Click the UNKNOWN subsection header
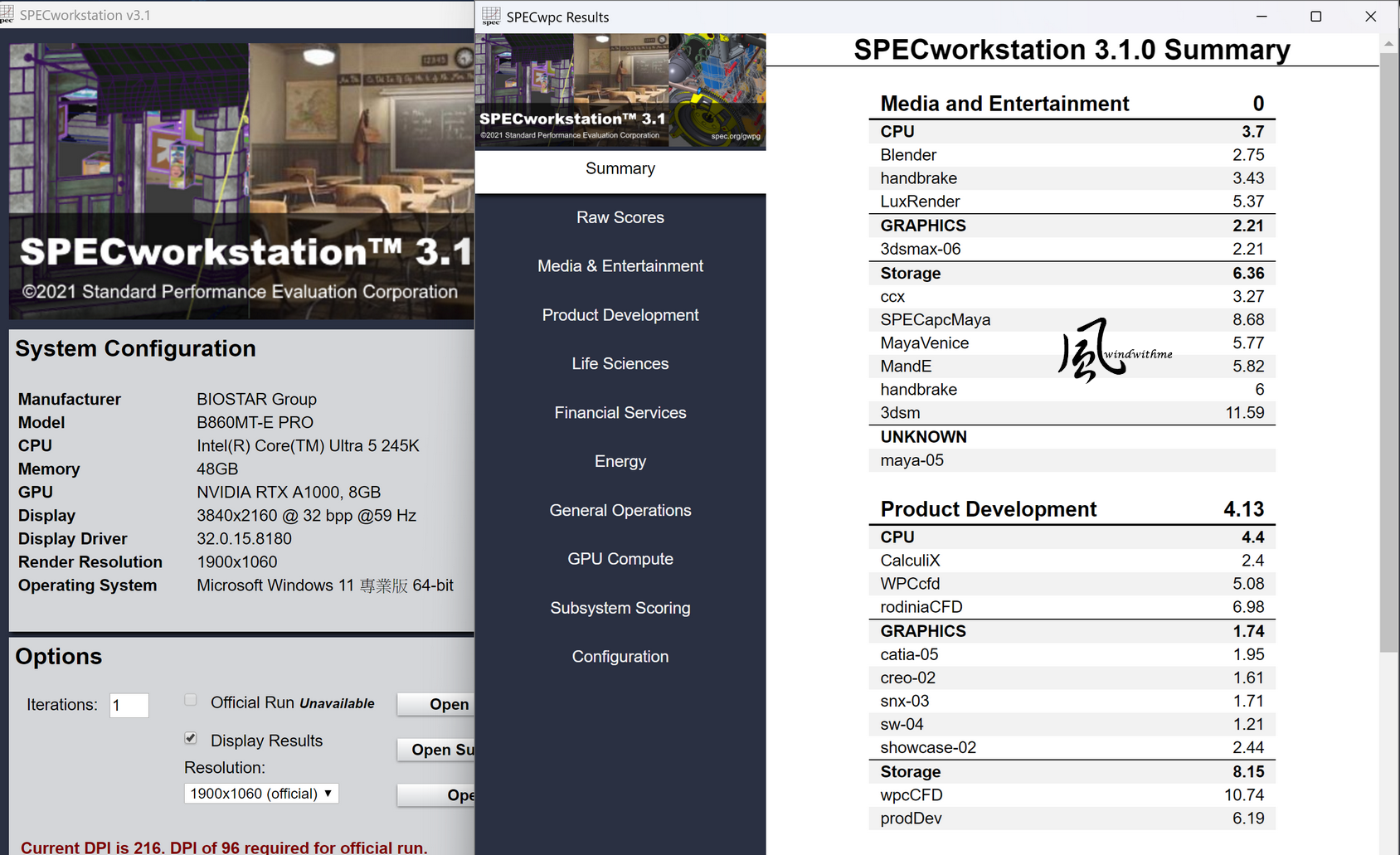Viewport: 1400px width, 855px height. point(1072,437)
